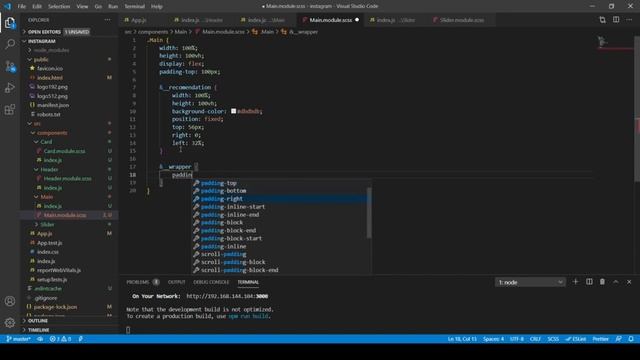Maximize the panel with chevron up icon
This screenshot has width=640, height=360.
pyautogui.click(x=616, y=282)
